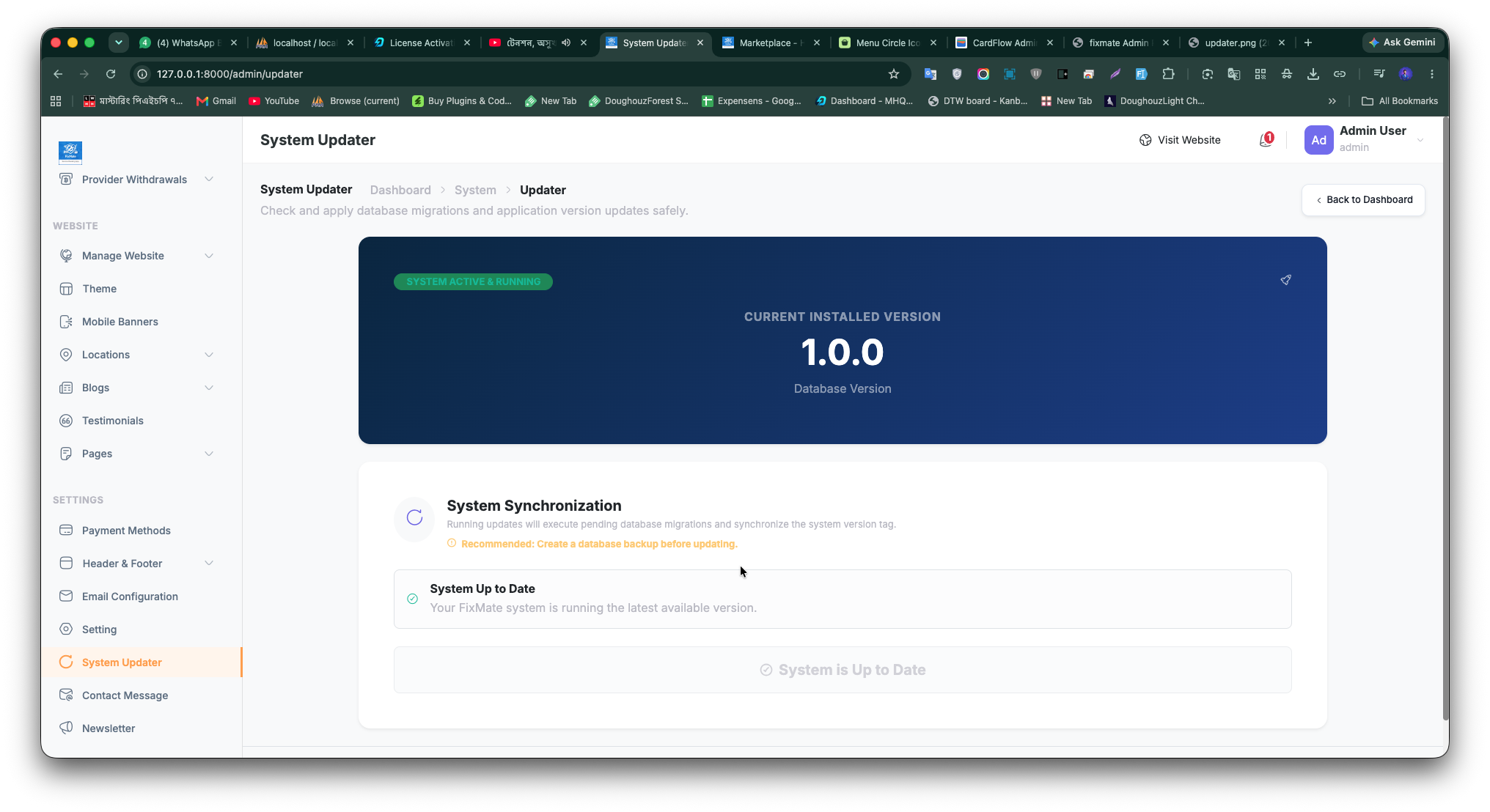Viewport: 1490px width, 812px height.
Task: Open a new browser tab with plus button
Action: pyautogui.click(x=1307, y=43)
